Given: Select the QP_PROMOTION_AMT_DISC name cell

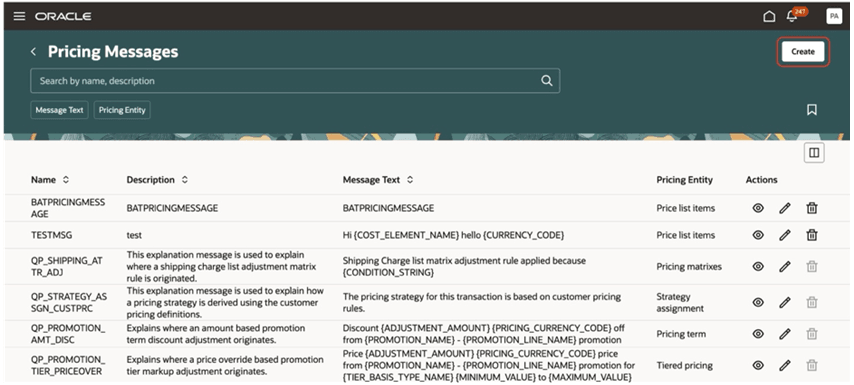Looking at the screenshot, I should (x=68, y=334).
